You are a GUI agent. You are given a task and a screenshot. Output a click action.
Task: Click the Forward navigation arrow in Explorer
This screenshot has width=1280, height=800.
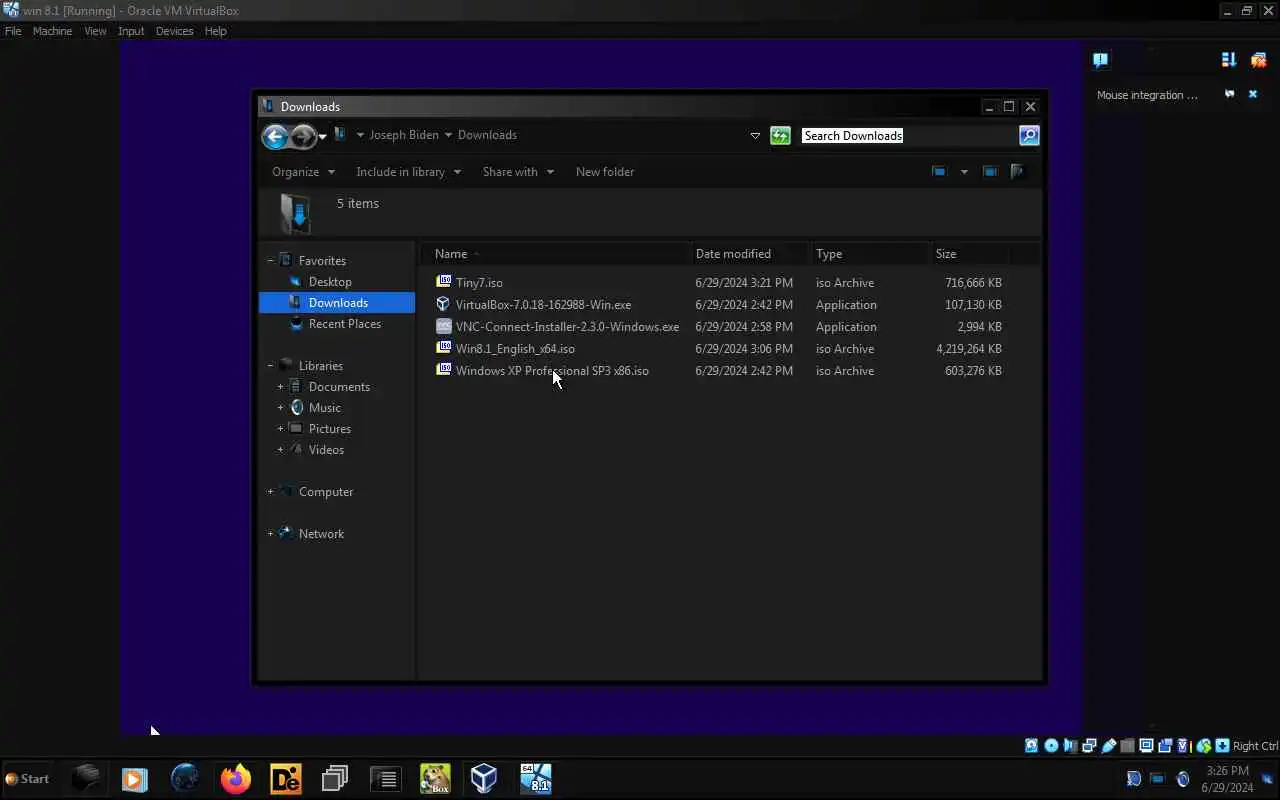point(303,136)
